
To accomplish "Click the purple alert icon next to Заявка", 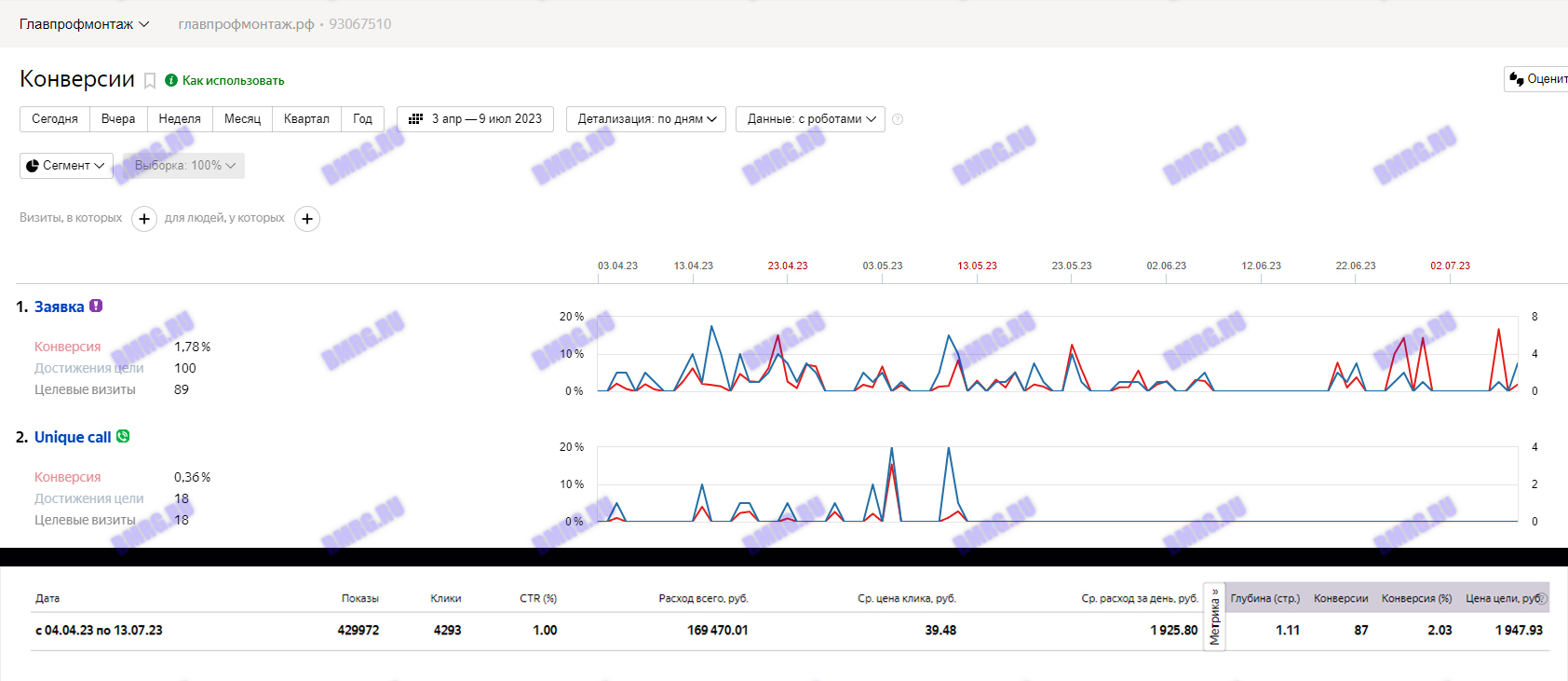I will [96, 306].
